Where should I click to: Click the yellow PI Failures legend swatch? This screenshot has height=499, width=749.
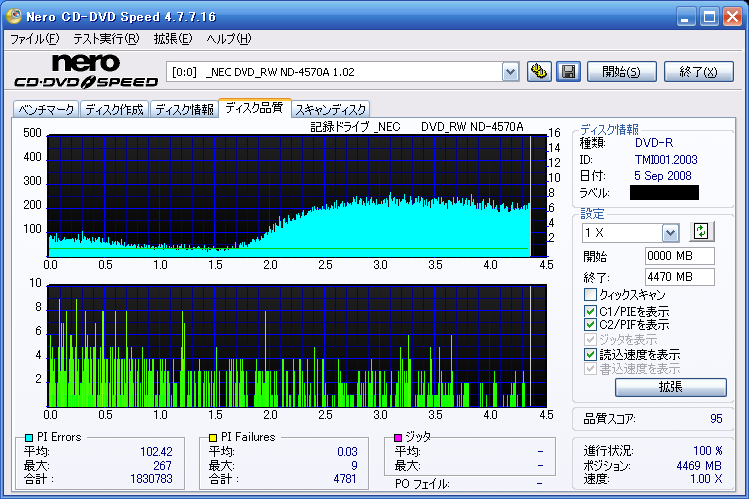pyautogui.click(x=213, y=437)
